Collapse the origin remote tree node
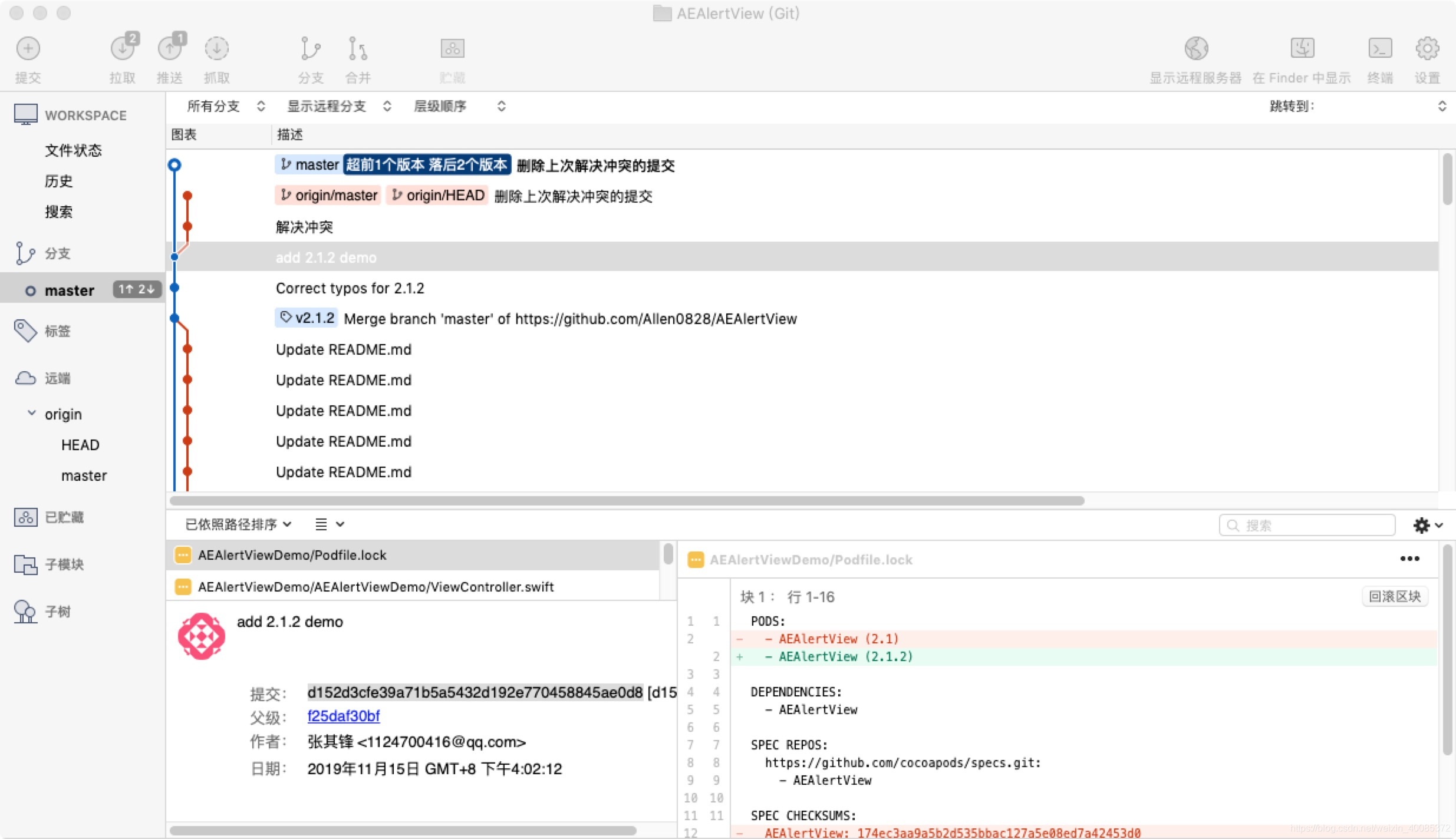 [x=32, y=414]
